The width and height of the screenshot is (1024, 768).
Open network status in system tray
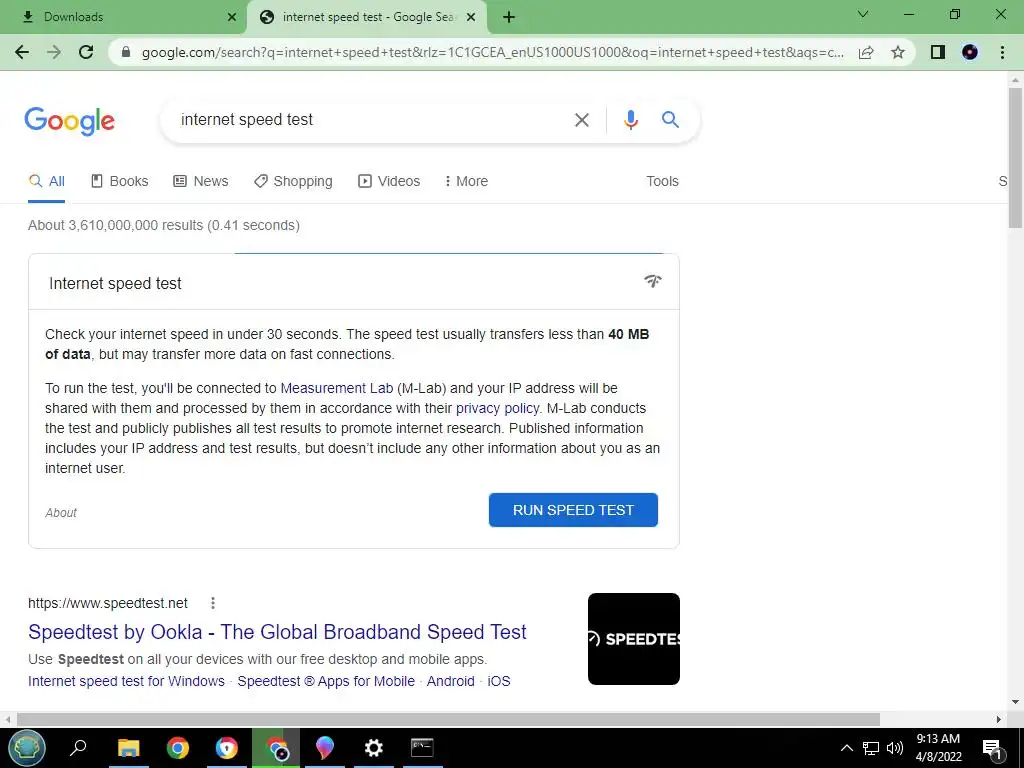[871, 748]
